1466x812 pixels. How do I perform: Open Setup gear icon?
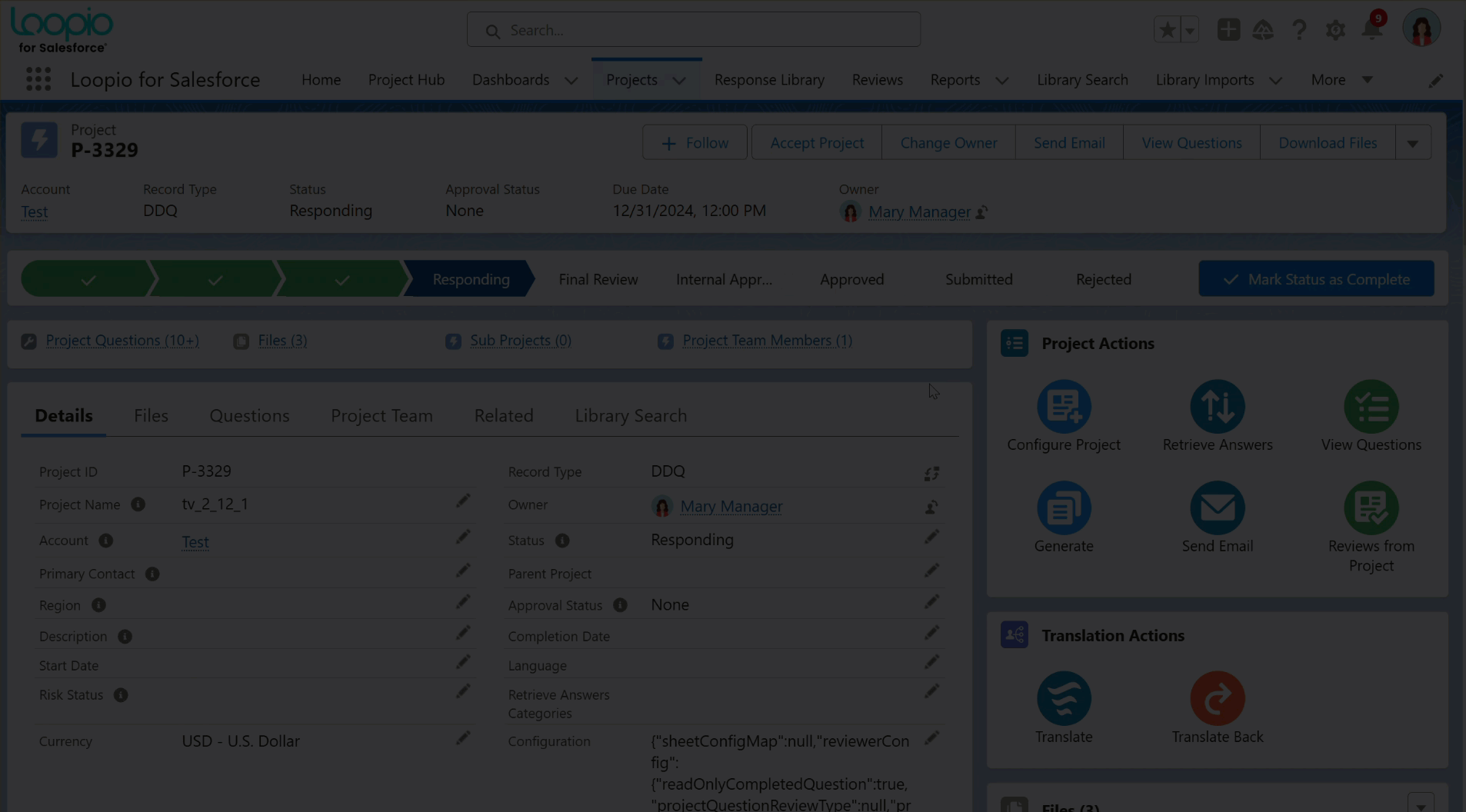[x=1335, y=30]
